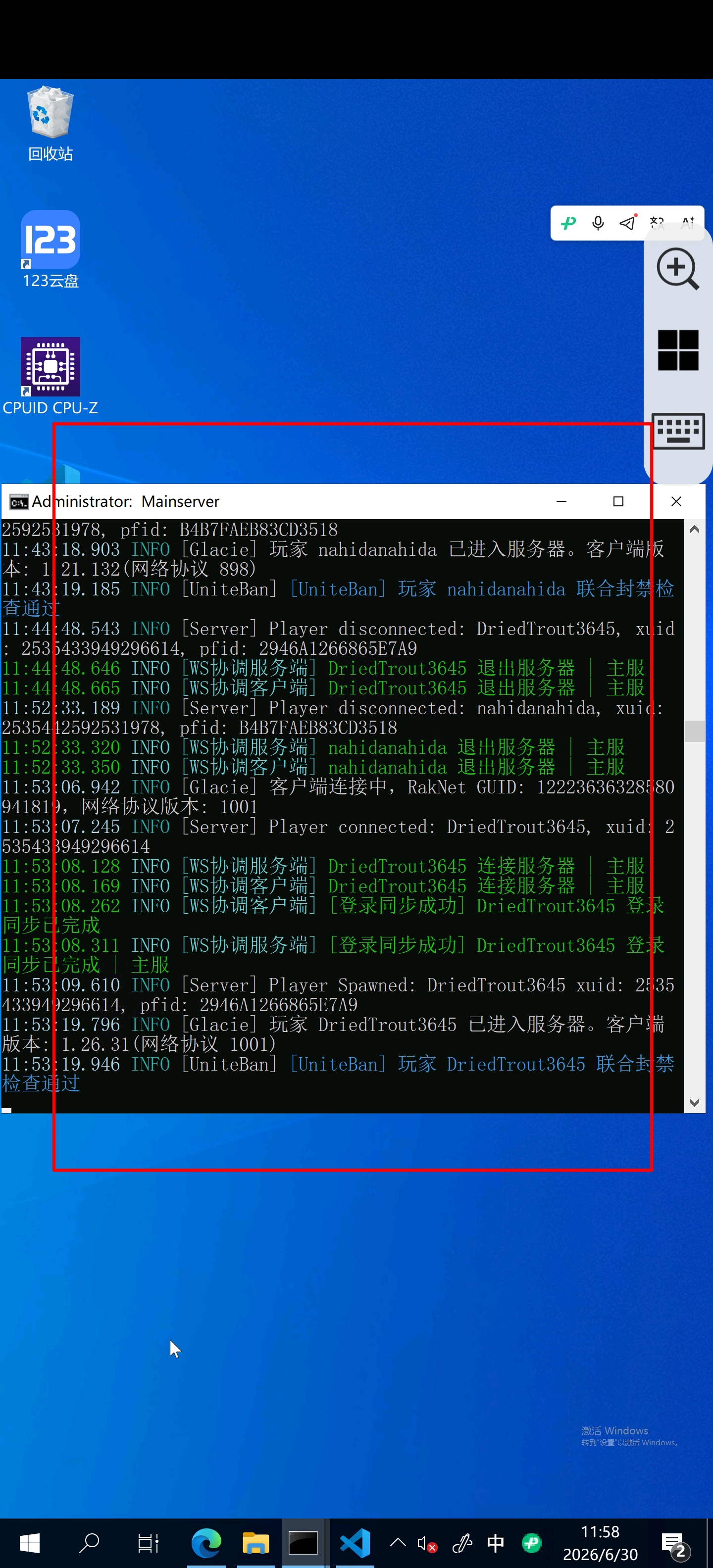Click the console scrollbar up arrow
Viewport: 713px width, 1568px height.
point(695,530)
